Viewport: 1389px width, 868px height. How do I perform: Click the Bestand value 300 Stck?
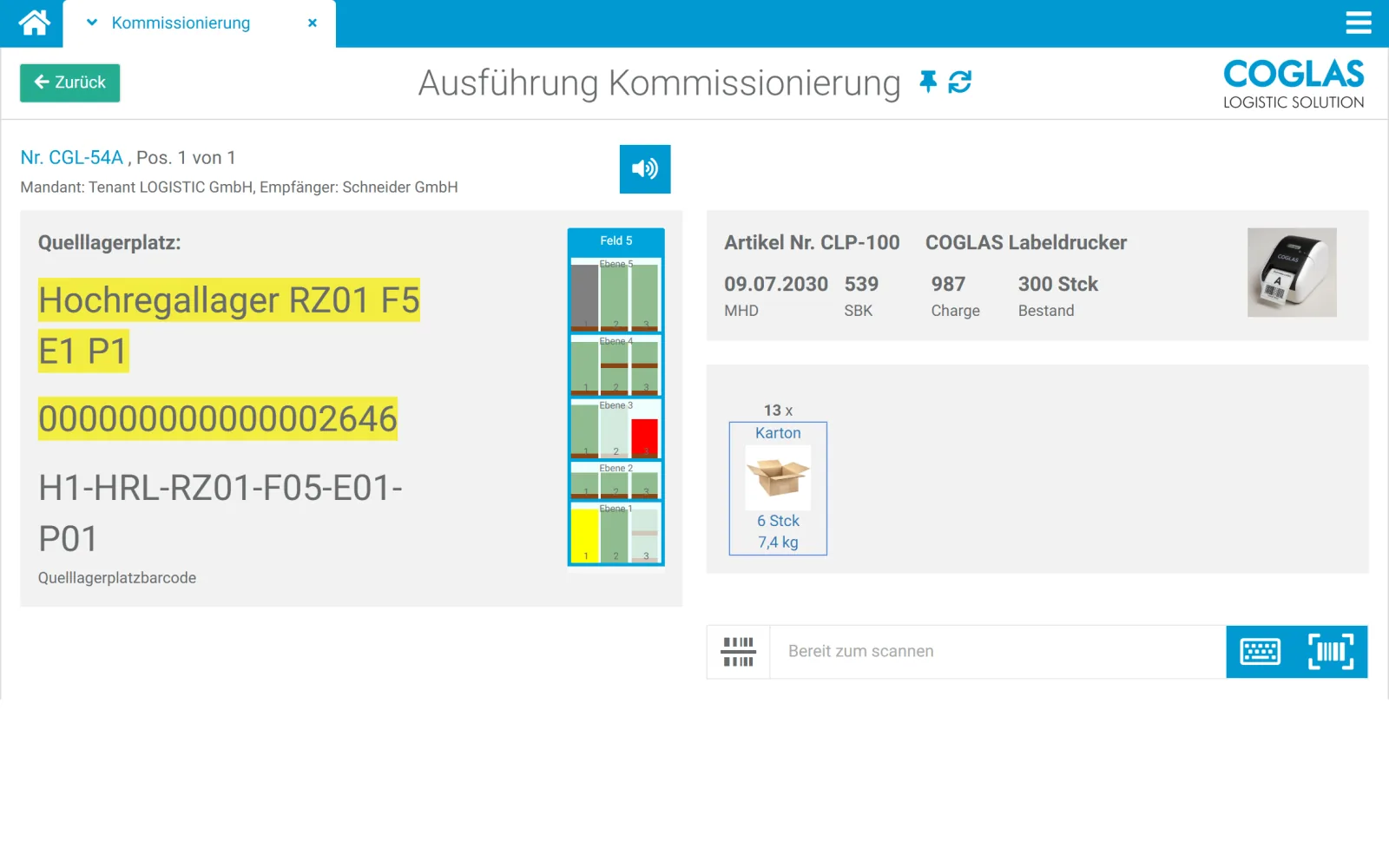[1058, 284]
